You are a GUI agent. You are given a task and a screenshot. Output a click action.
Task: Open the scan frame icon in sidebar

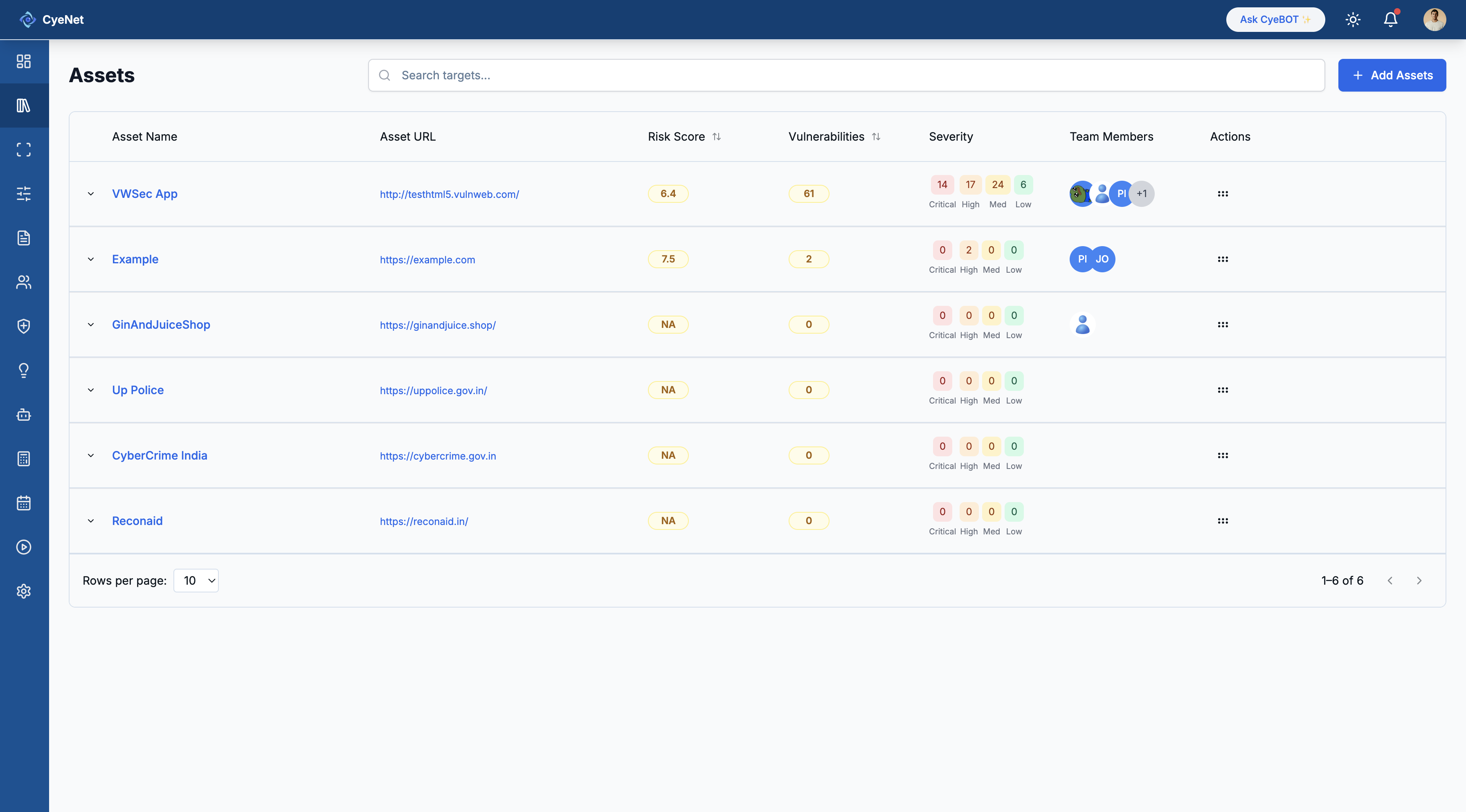(24, 149)
